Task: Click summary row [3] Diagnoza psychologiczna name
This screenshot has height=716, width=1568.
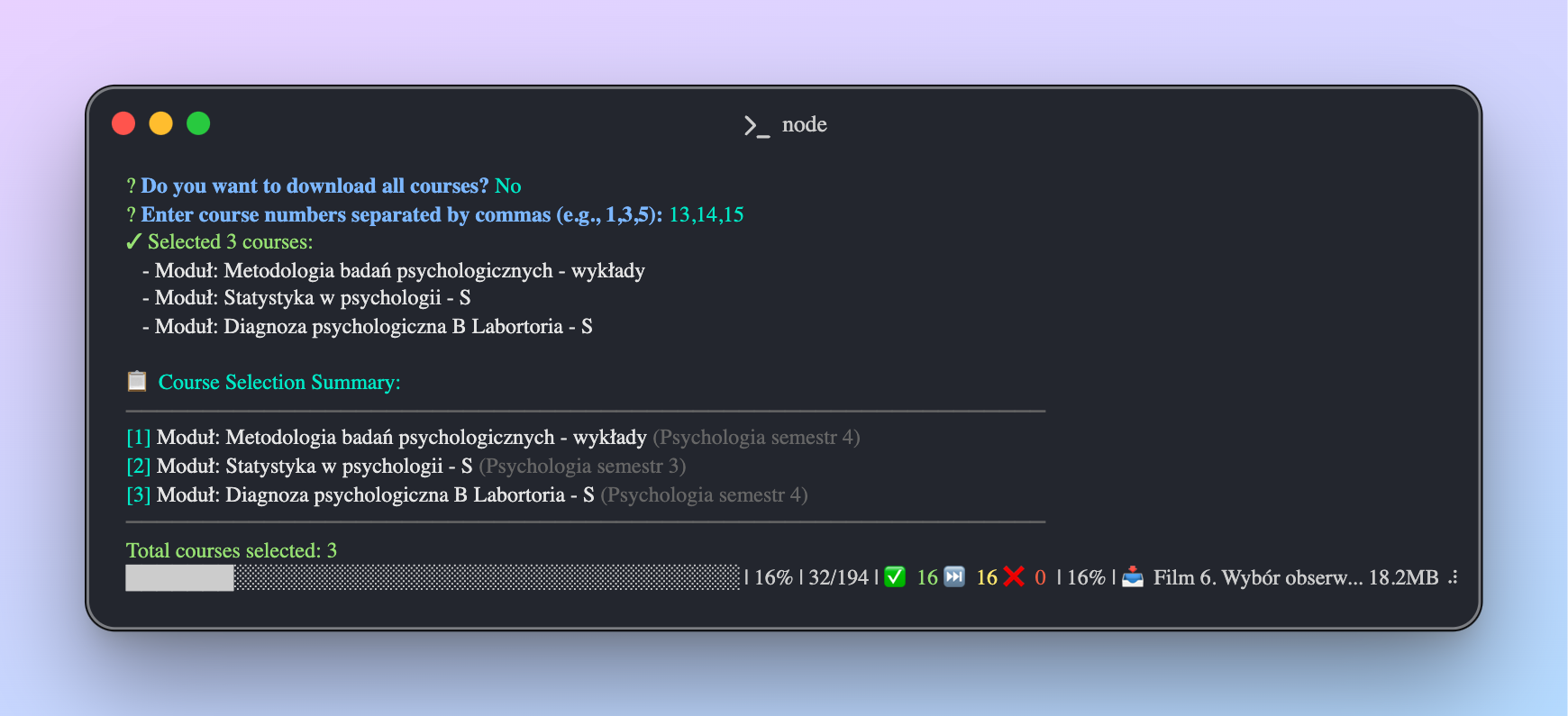Action: [x=376, y=494]
